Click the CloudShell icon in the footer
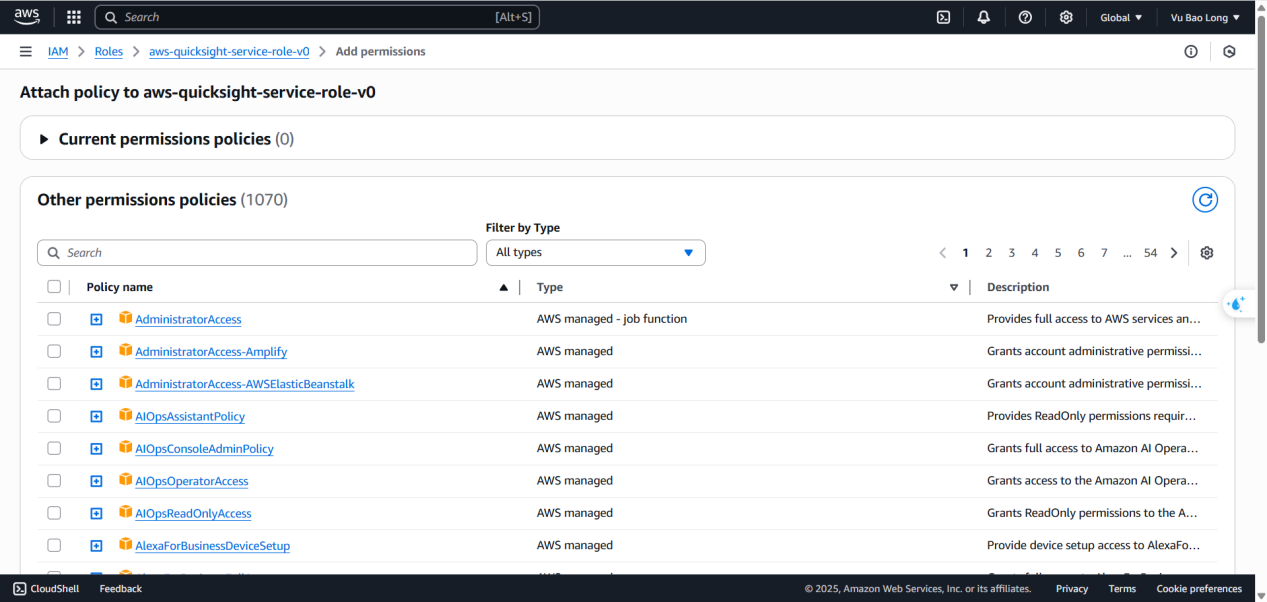Image resolution: width=1267 pixels, height=602 pixels. [19, 589]
